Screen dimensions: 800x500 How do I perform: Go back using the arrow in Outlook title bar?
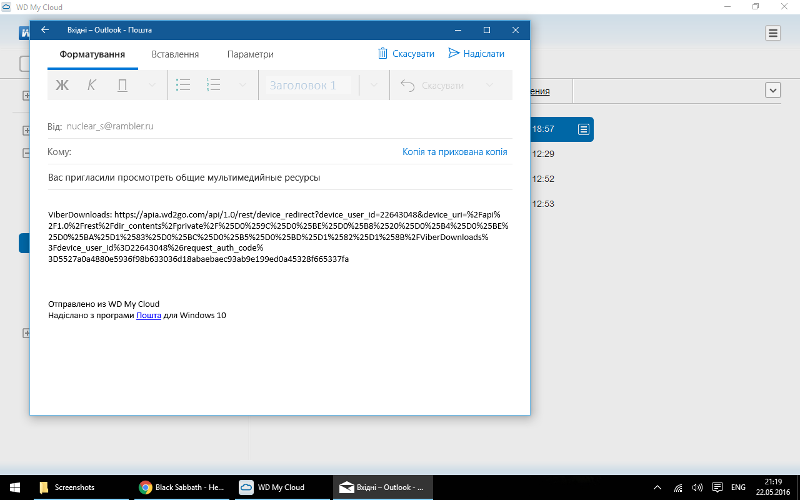(45, 30)
